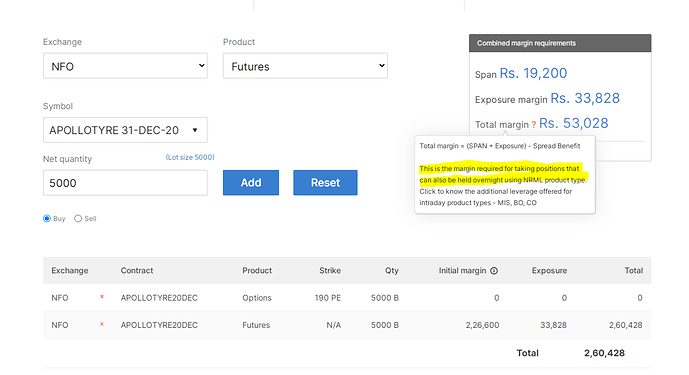Click the Initial margin info icon

click(x=494, y=271)
